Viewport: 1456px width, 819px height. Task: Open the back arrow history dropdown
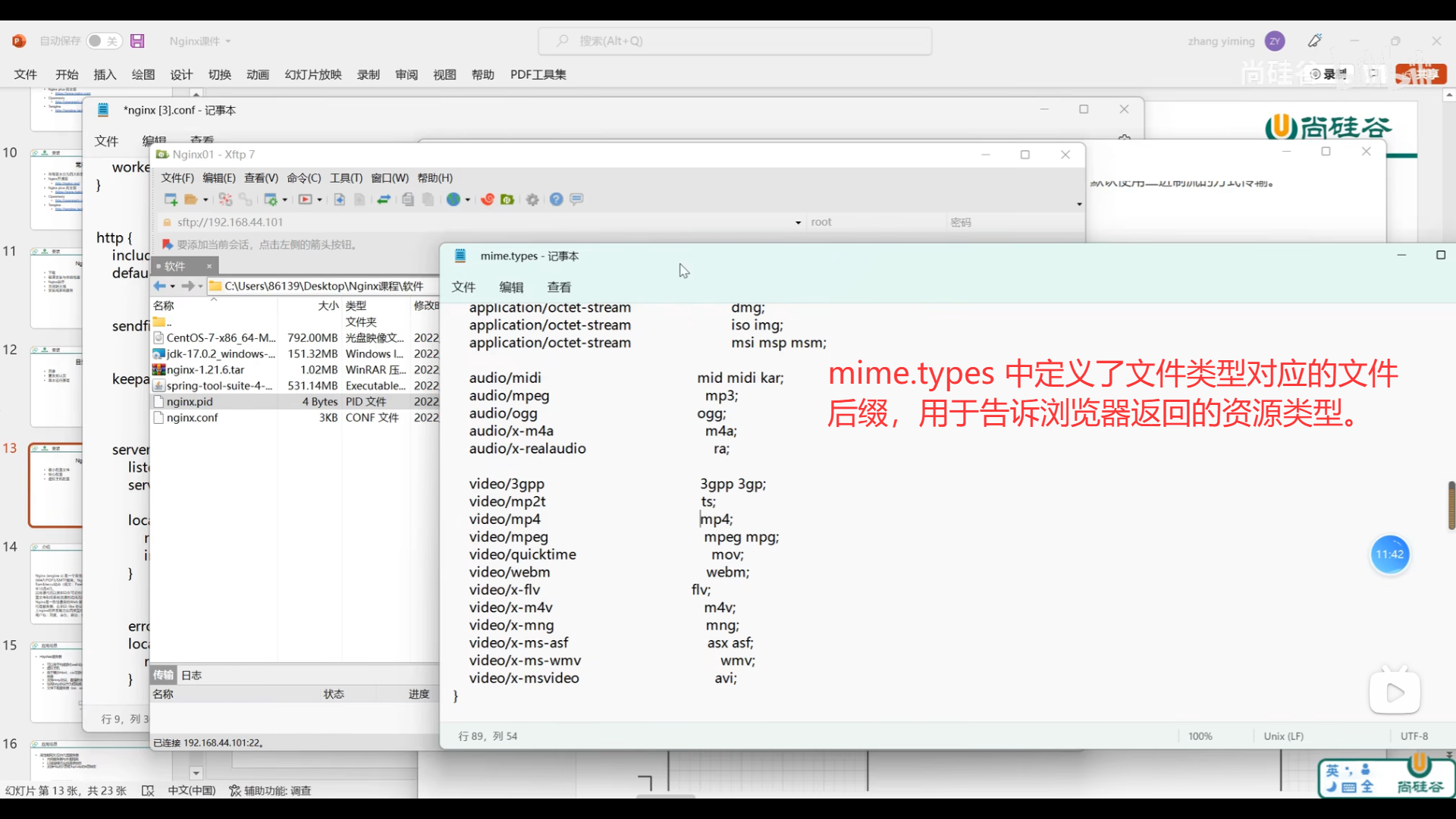pos(173,287)
